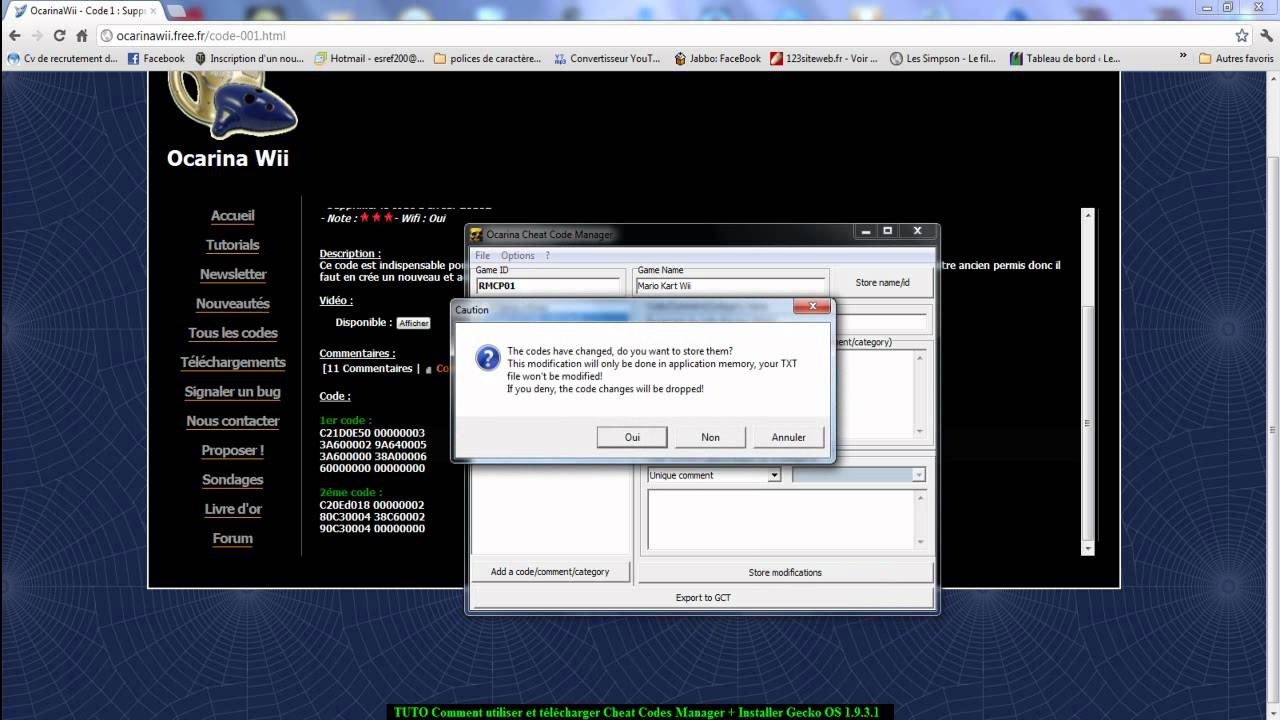Open the Newsletter link
Screen dimensions: 1280x720
pyautogui.click(x=232, y=274)
